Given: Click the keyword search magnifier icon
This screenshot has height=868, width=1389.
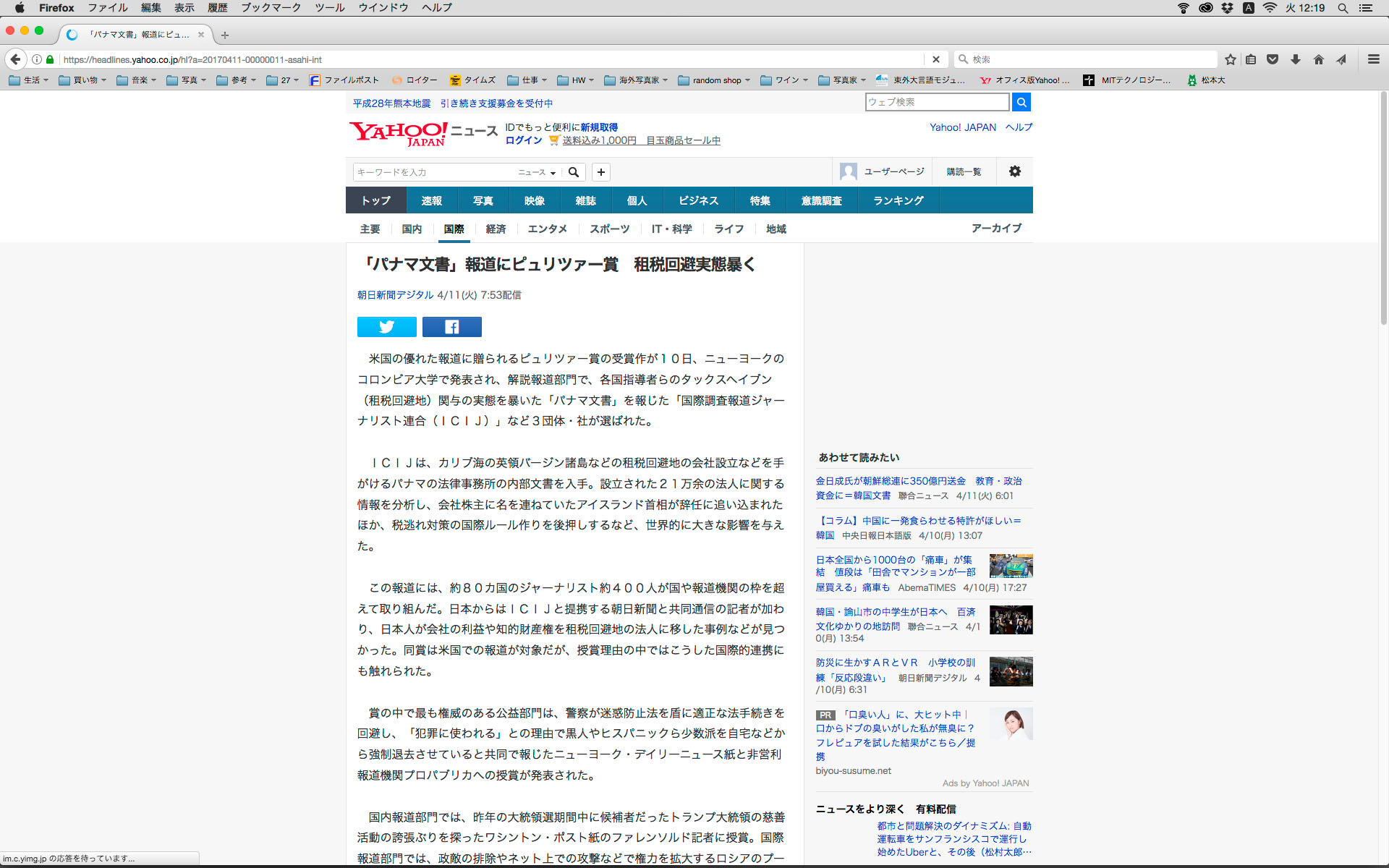Looking at the screenshot, I should pos(574,172).
